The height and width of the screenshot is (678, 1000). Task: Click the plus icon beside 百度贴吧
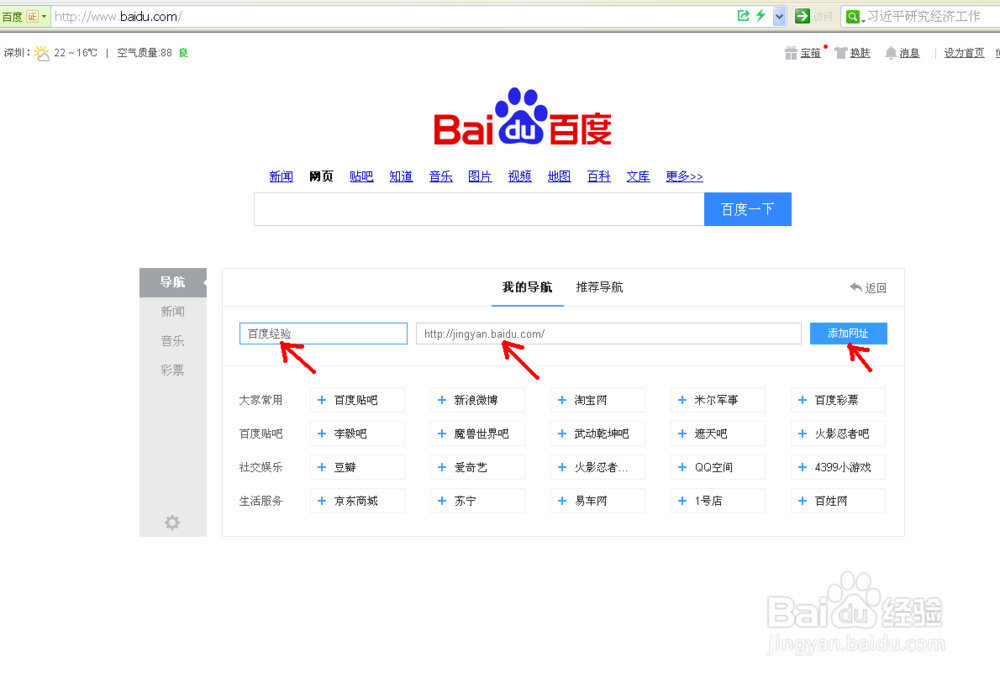tap(322, 400)
